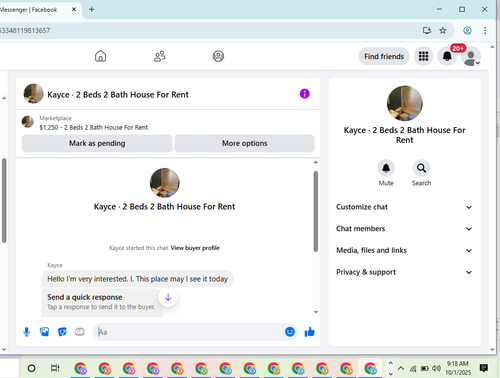
Task: Click the rightmost Chrome icon on the taskbar
Action: [370, 368]
